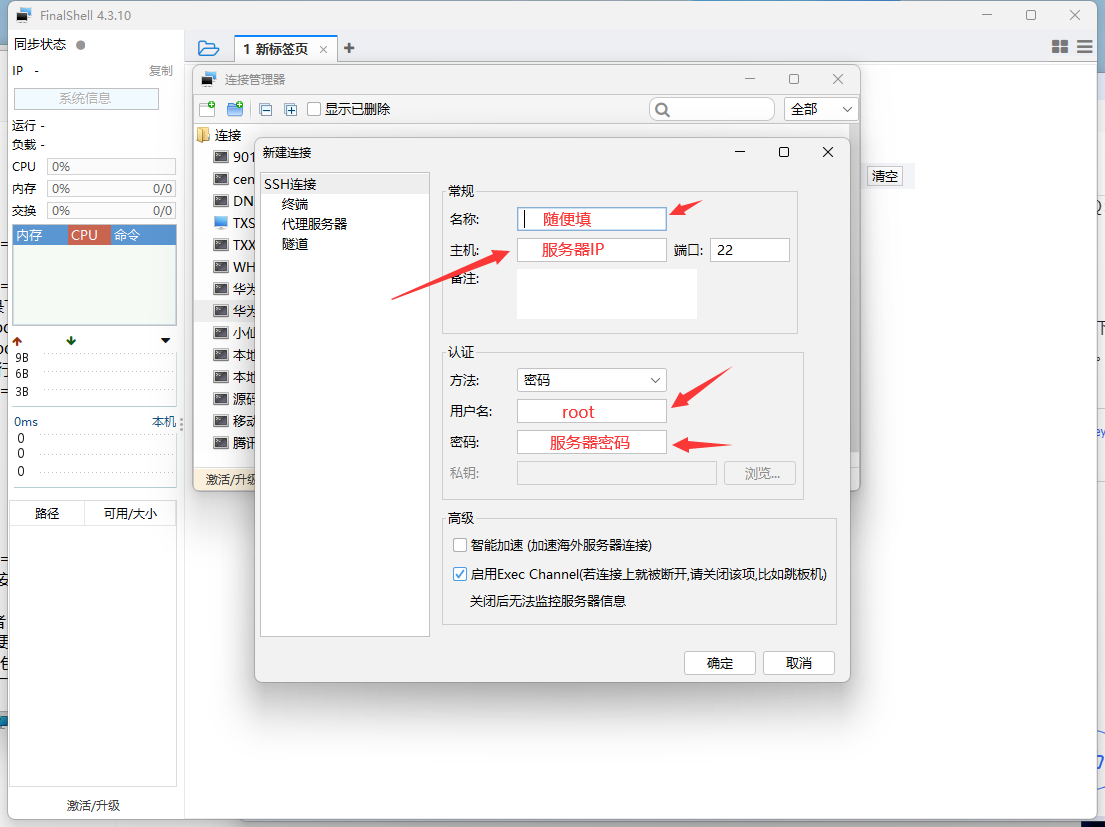Click the green download speed arrow icon

pyautogui.click(x=70, y=341)
